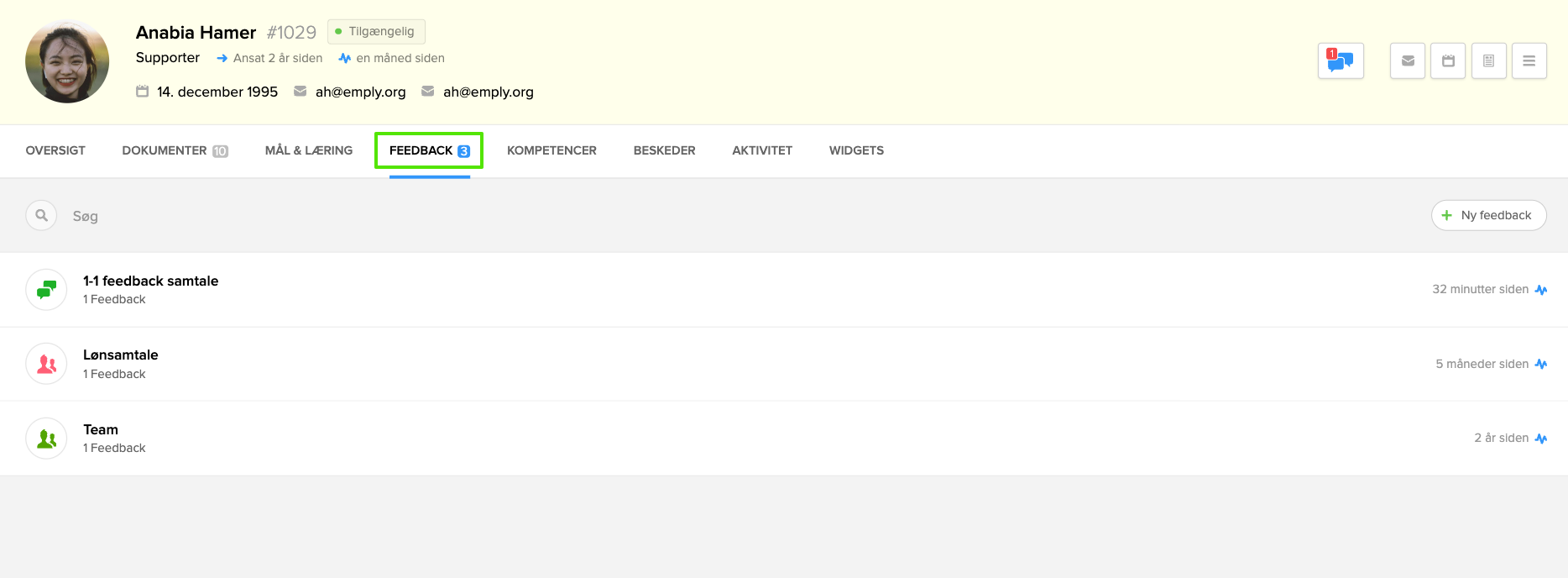Screen dimensions: 1568x578
Task: Open the Tilgængelig status selector
Action: tap(376, 32)
